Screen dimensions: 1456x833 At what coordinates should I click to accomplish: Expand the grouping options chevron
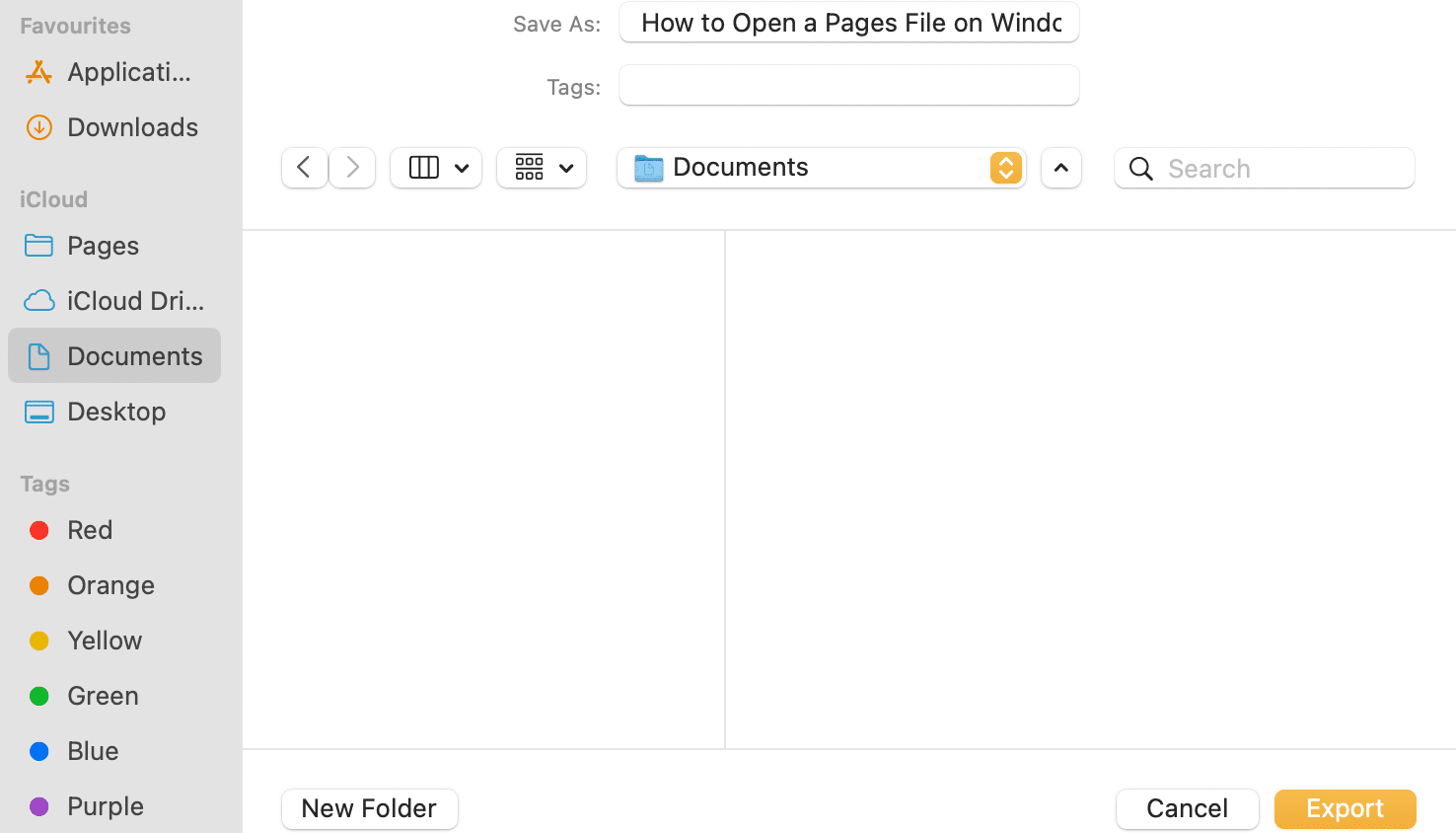click(566, 168)
